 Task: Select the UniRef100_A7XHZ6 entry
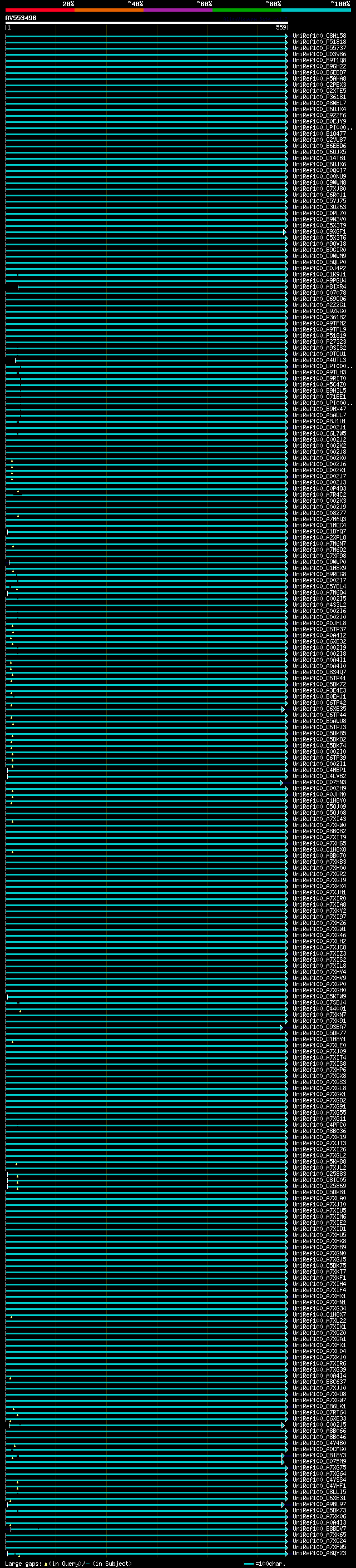point(319,923)
